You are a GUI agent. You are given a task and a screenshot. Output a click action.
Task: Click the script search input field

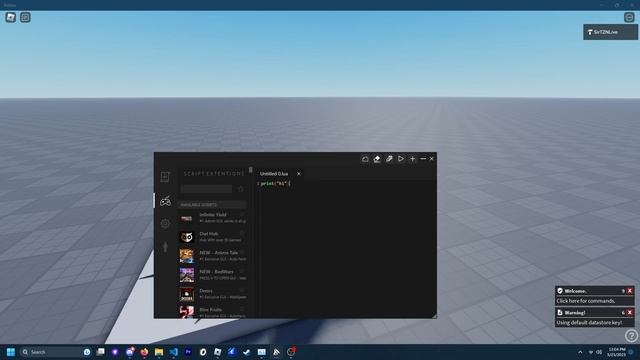click(206, 189)
